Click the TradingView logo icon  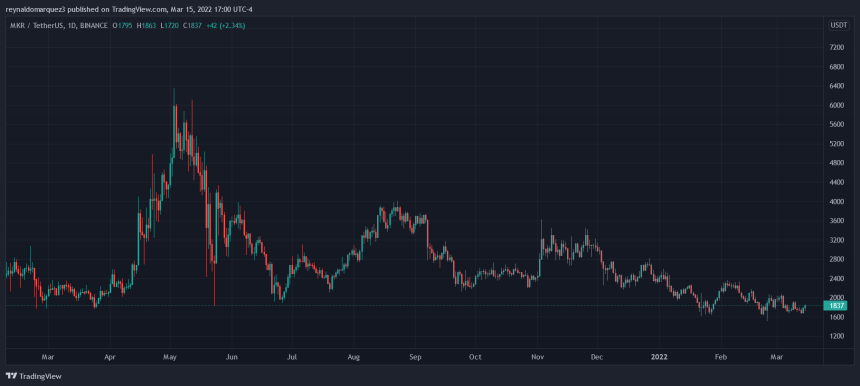(x=12, y=376)
